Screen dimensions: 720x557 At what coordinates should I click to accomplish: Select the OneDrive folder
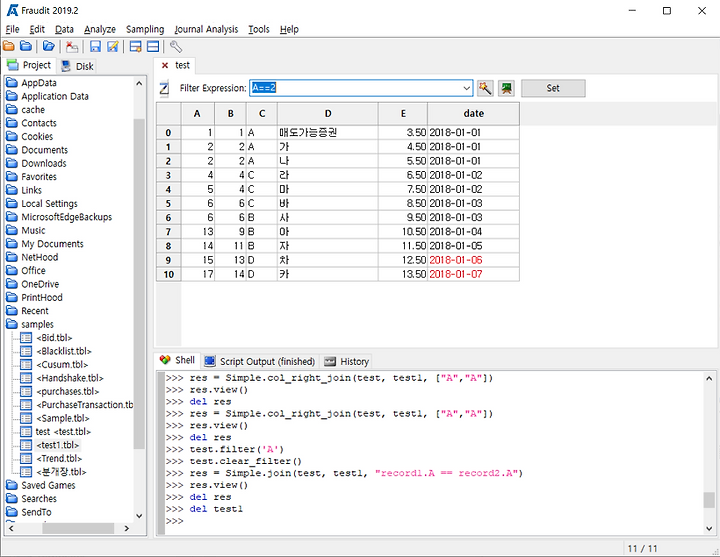coord(40,284)
